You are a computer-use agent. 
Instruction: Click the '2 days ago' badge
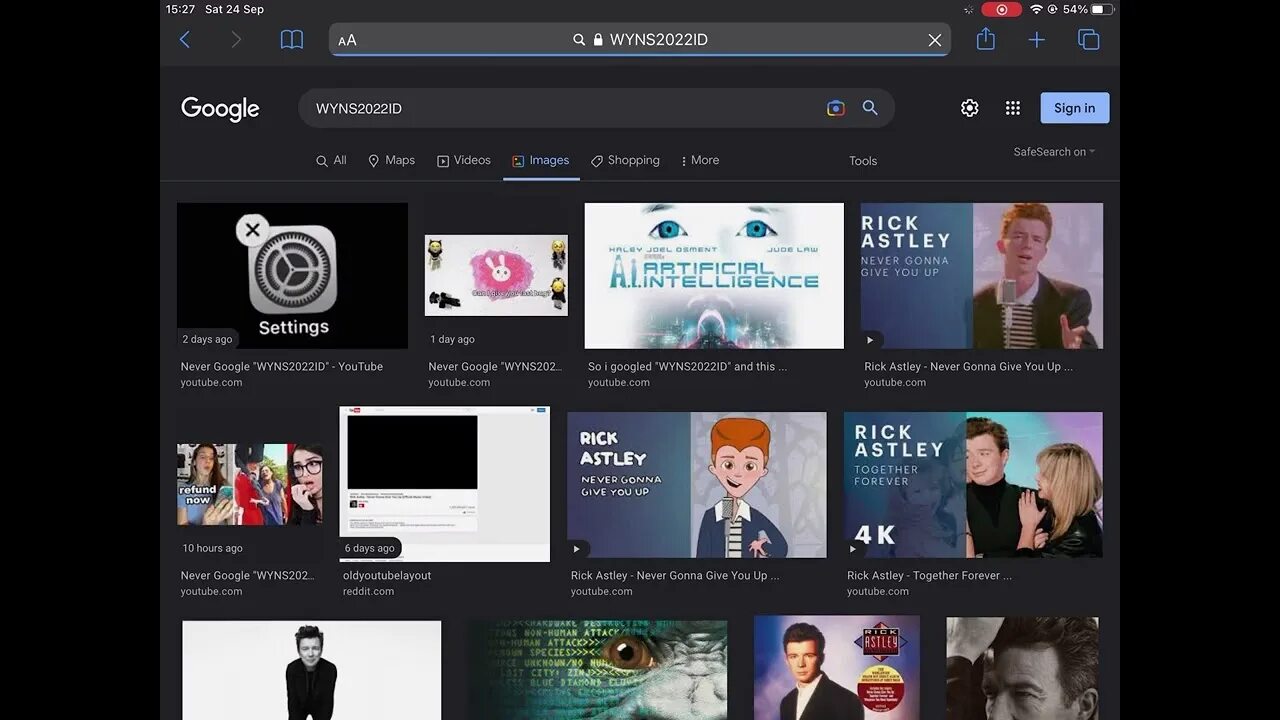207,339
